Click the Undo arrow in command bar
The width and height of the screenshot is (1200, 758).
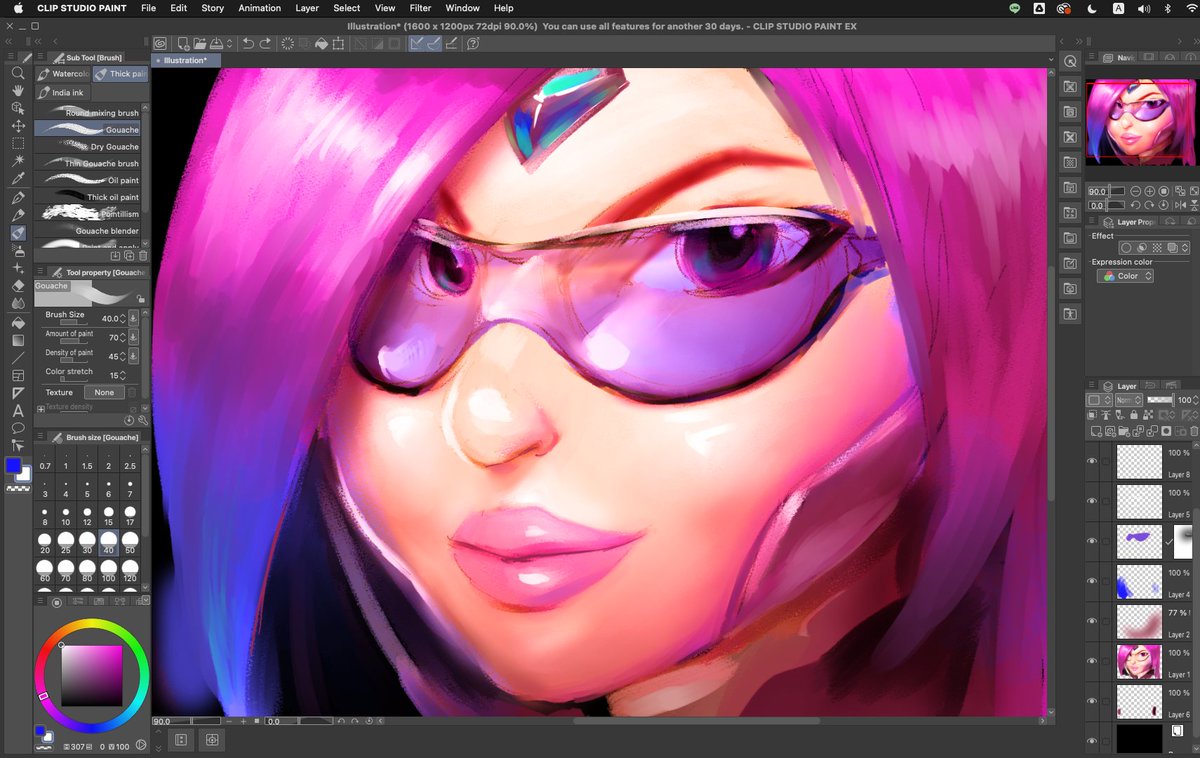(248, 44)
